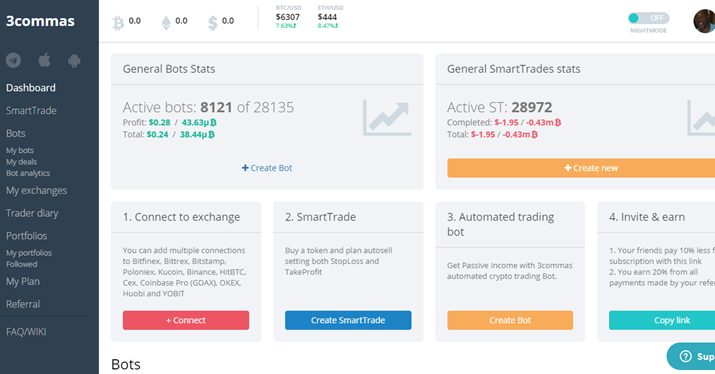
Task: Toggle the Nightmode switch
Action: coord(648,18)
